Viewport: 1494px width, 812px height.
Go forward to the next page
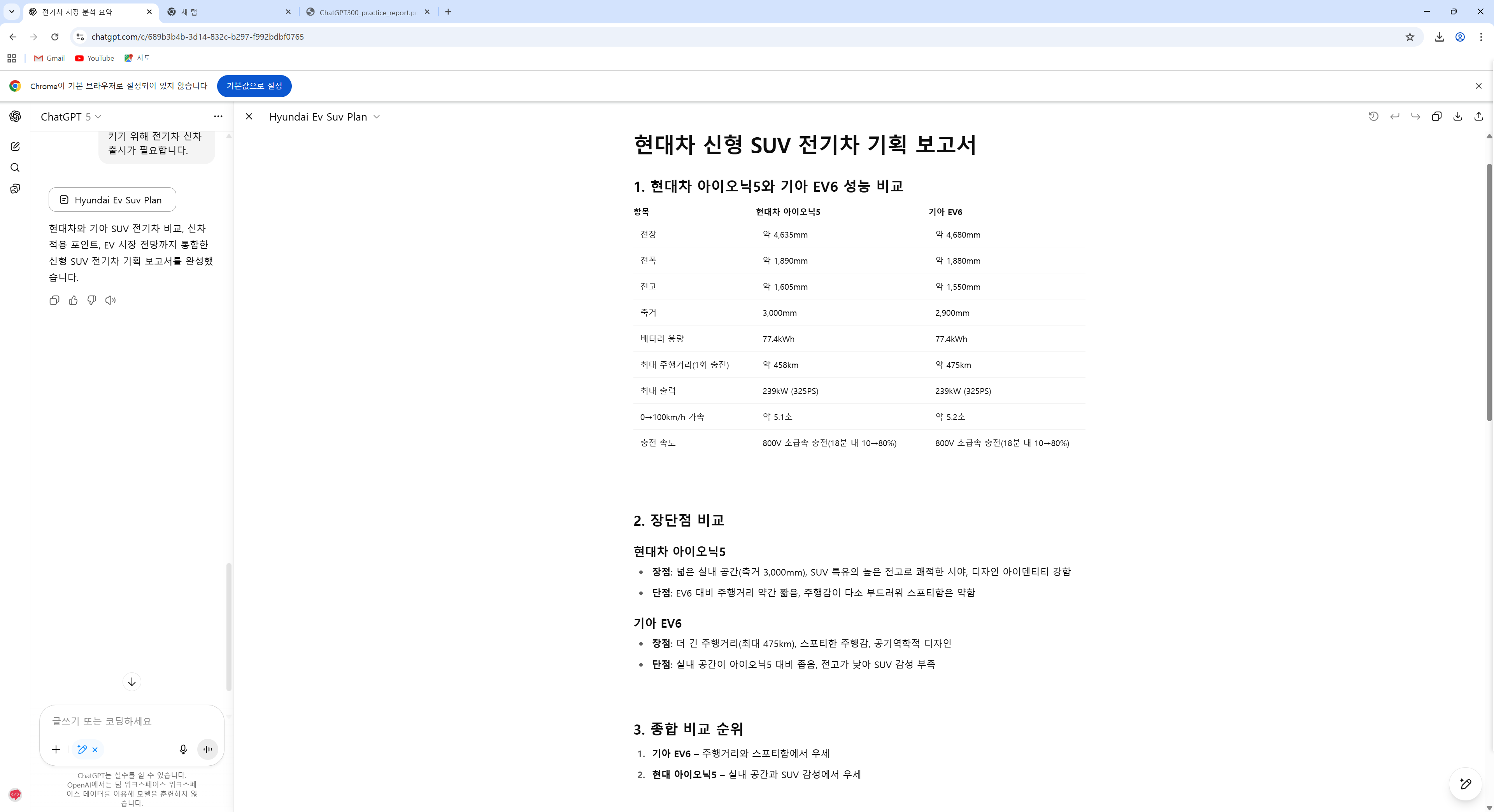pyautogui.click(x=33, y=37)
